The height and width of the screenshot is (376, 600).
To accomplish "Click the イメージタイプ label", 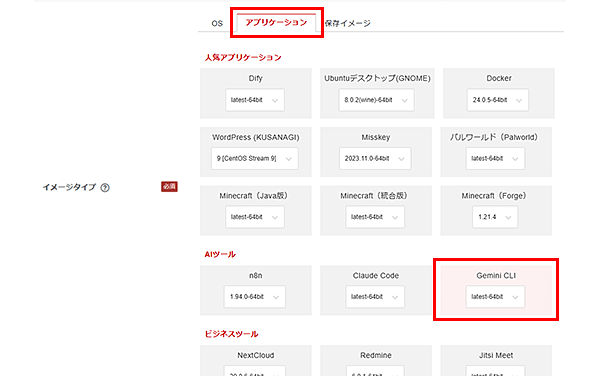I will pos(69,187).
